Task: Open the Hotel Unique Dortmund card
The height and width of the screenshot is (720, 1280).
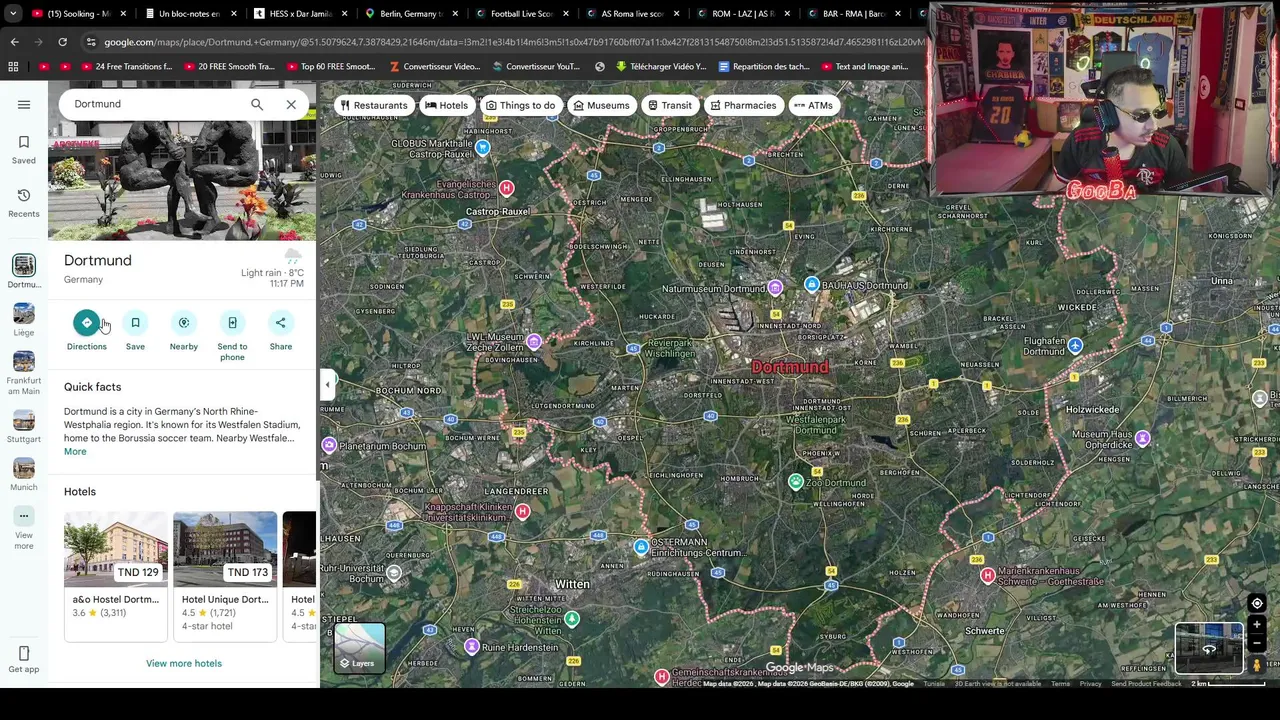Action: (225, 575)
